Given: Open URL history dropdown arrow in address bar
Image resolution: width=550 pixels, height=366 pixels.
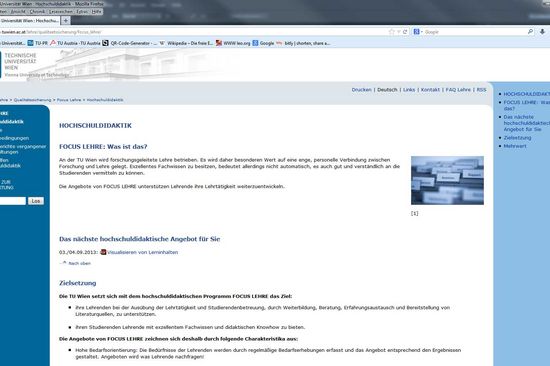Looking at the screenshot, I should [399, 32].
